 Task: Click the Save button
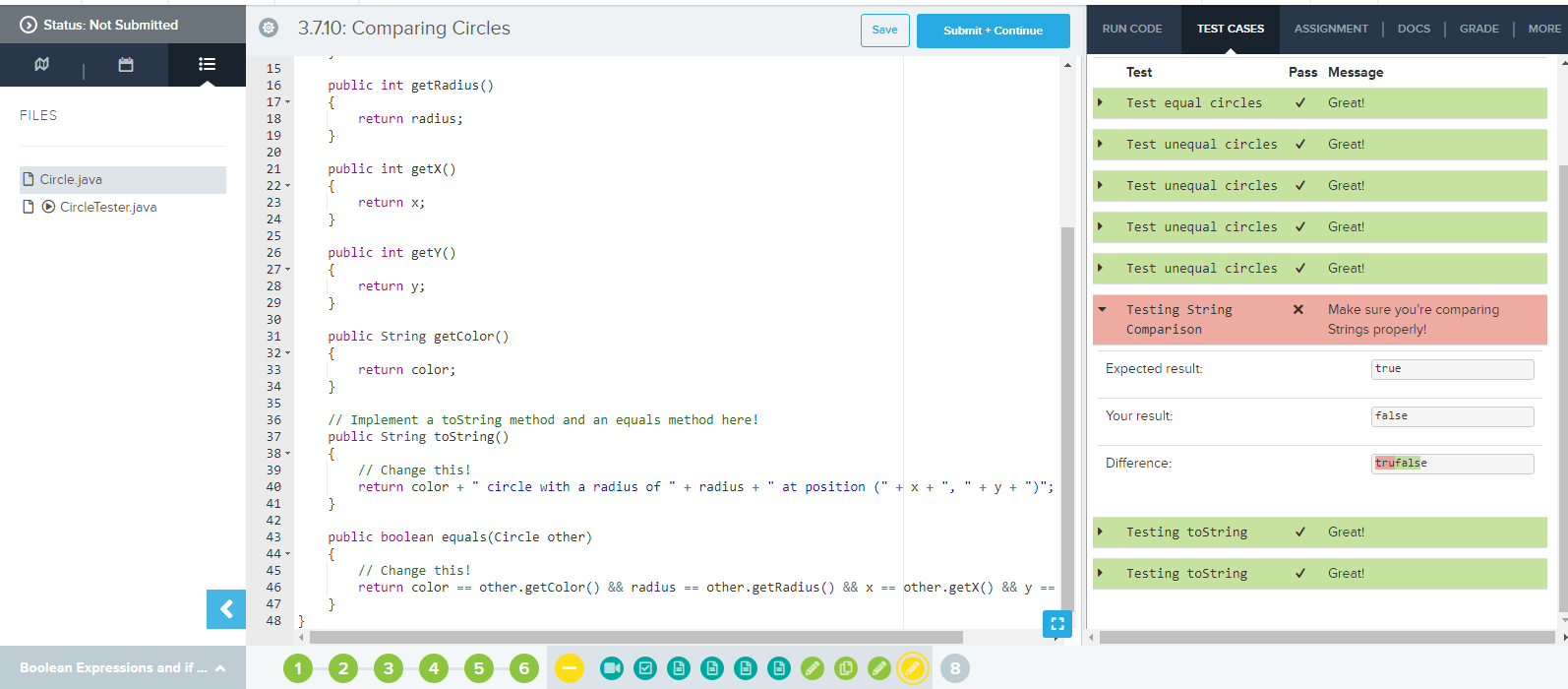884,30
